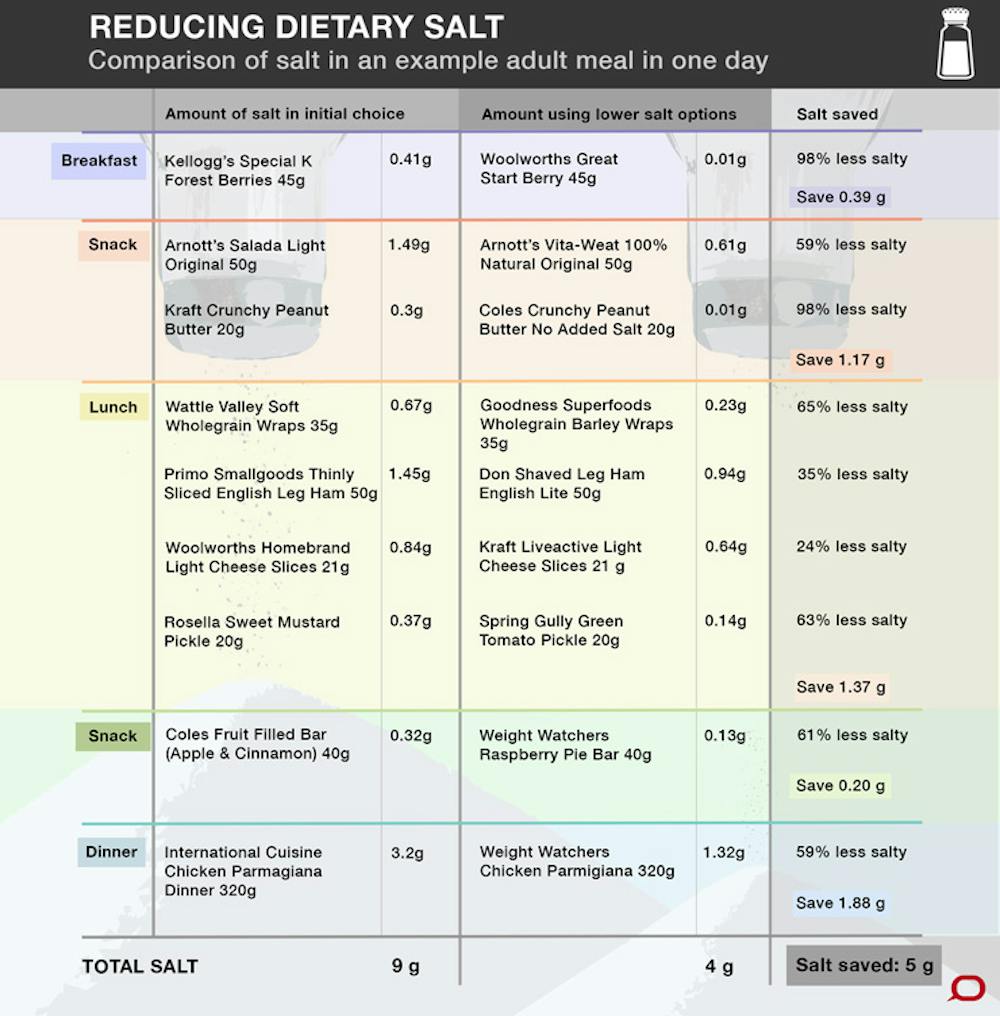Select the Dinner meal label
This screenshot has width=1000, height=1016.
(x=111, y=852)
